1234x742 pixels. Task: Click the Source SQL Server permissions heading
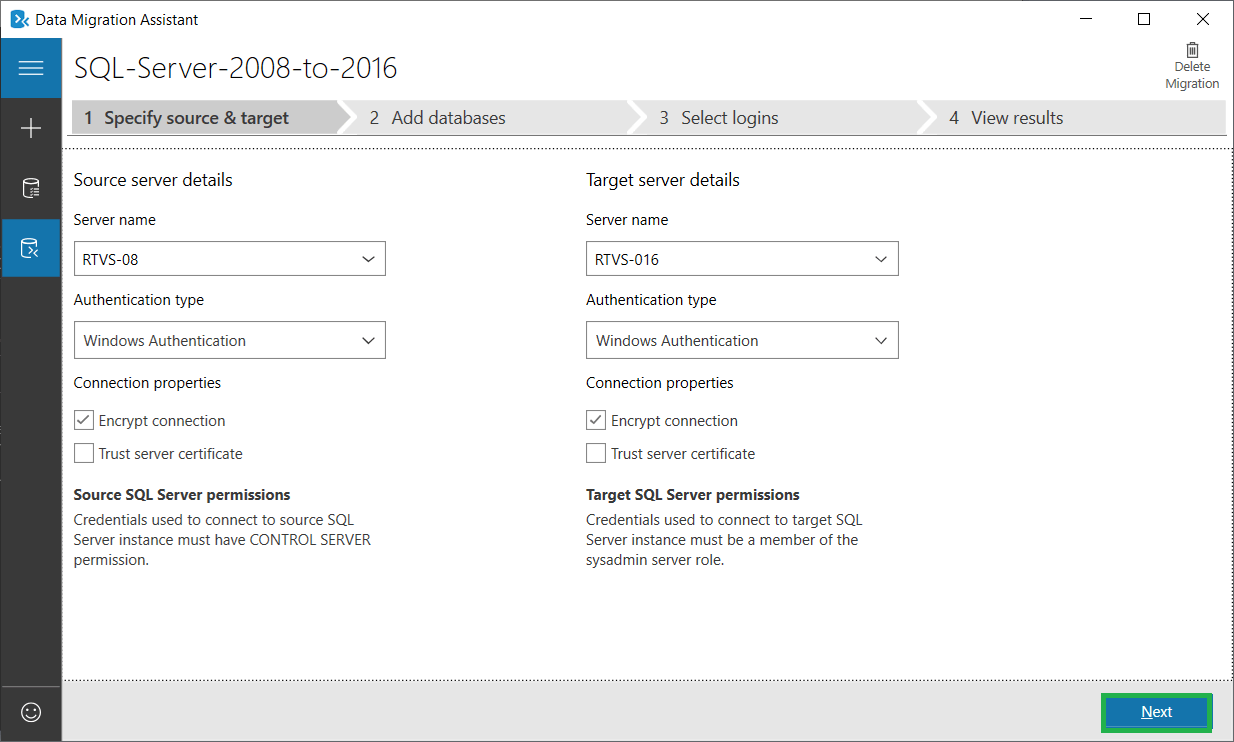[x=182, y=495]
